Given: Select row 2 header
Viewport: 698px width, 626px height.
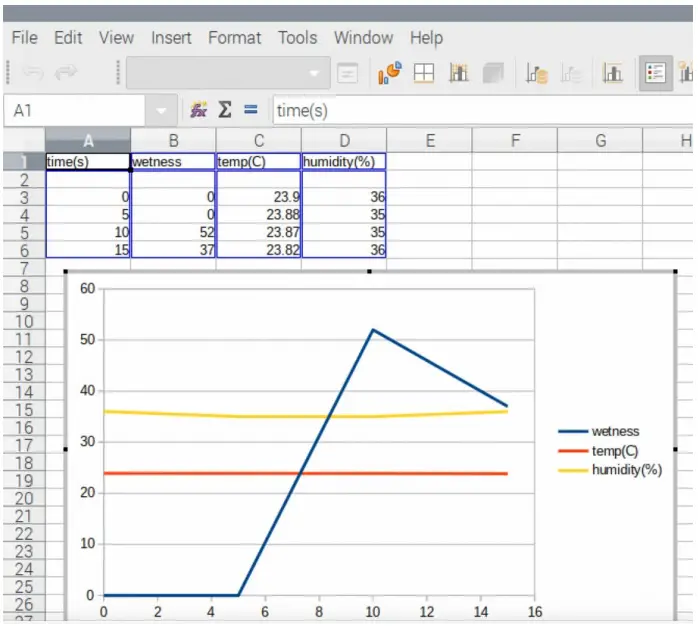Looking at the screenshot, I should 24,179.
